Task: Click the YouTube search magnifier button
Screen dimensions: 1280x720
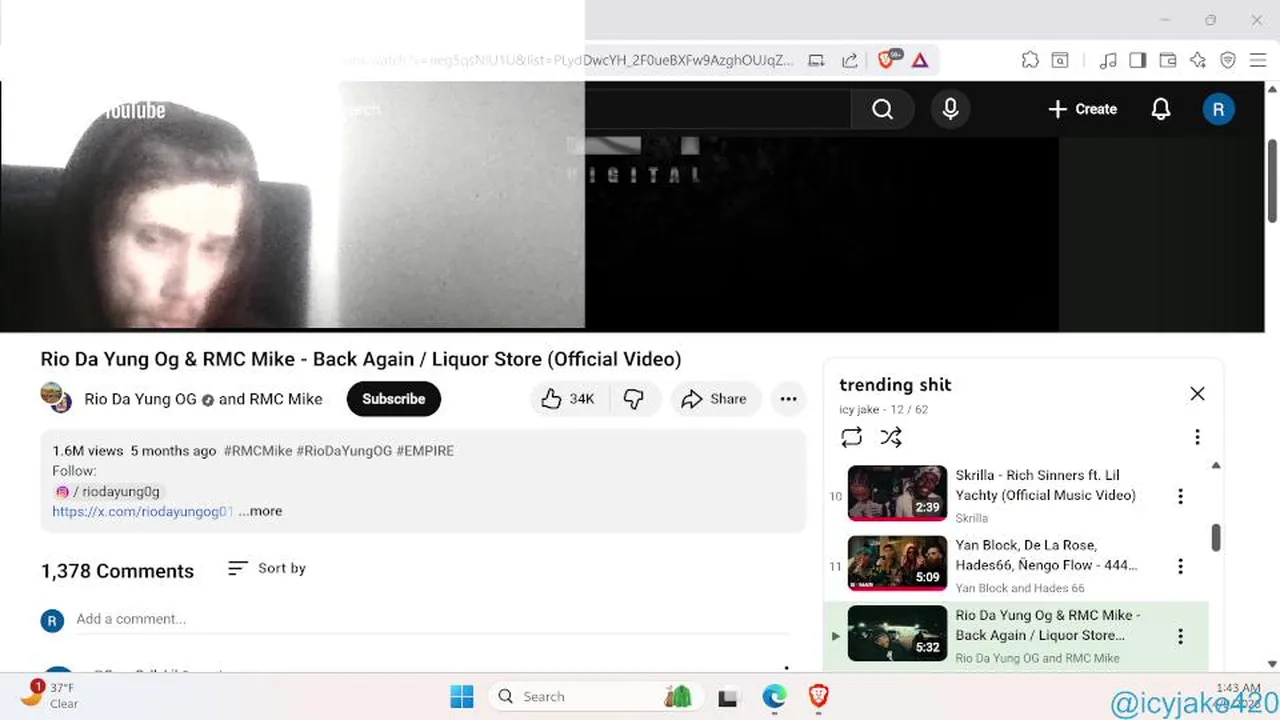Action: coord(882,109)
